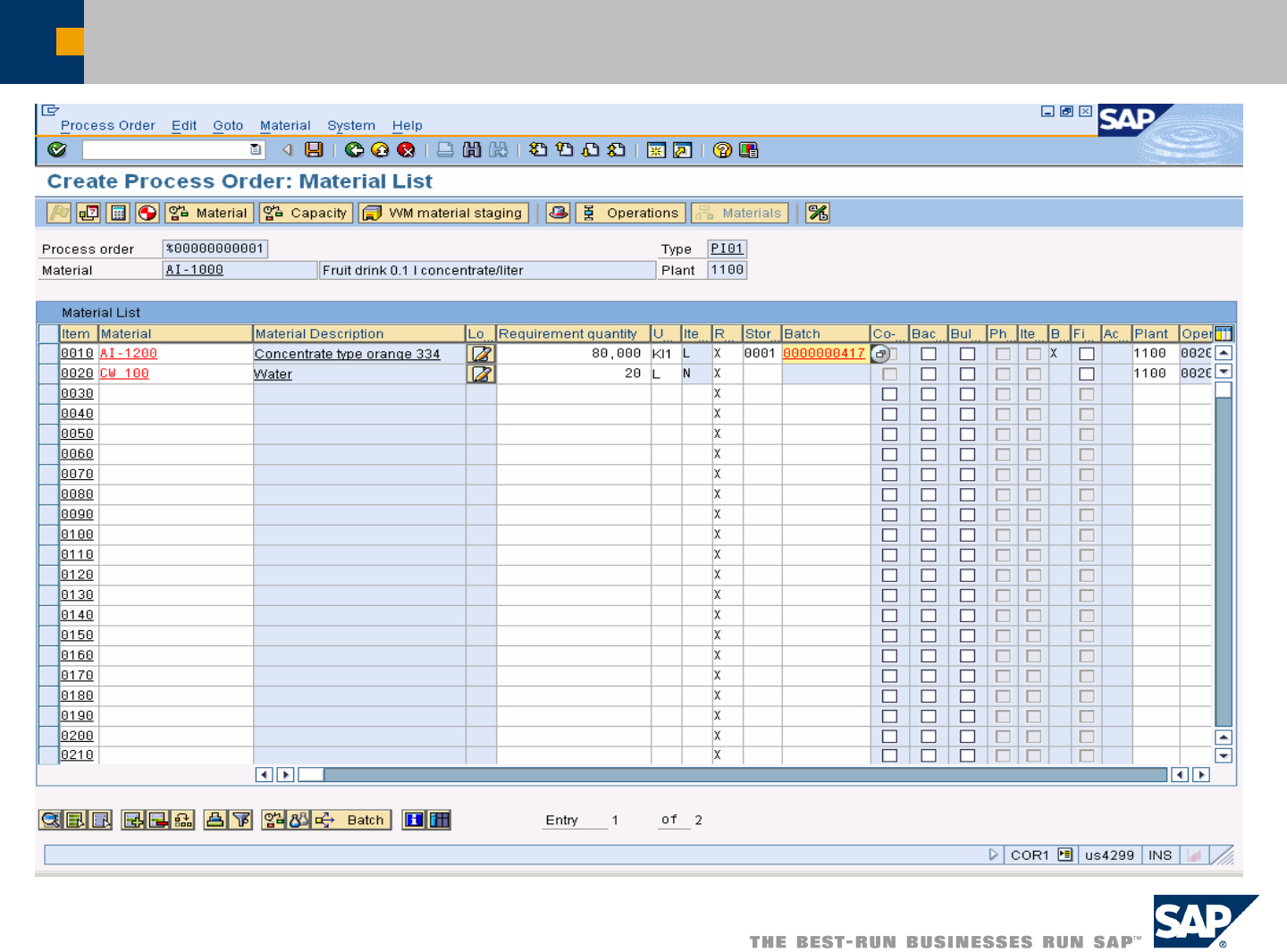This screenshot has height=952, width=1287.
Task: Toggle Bul checkbox for item 0010
Action: point(967,354)
